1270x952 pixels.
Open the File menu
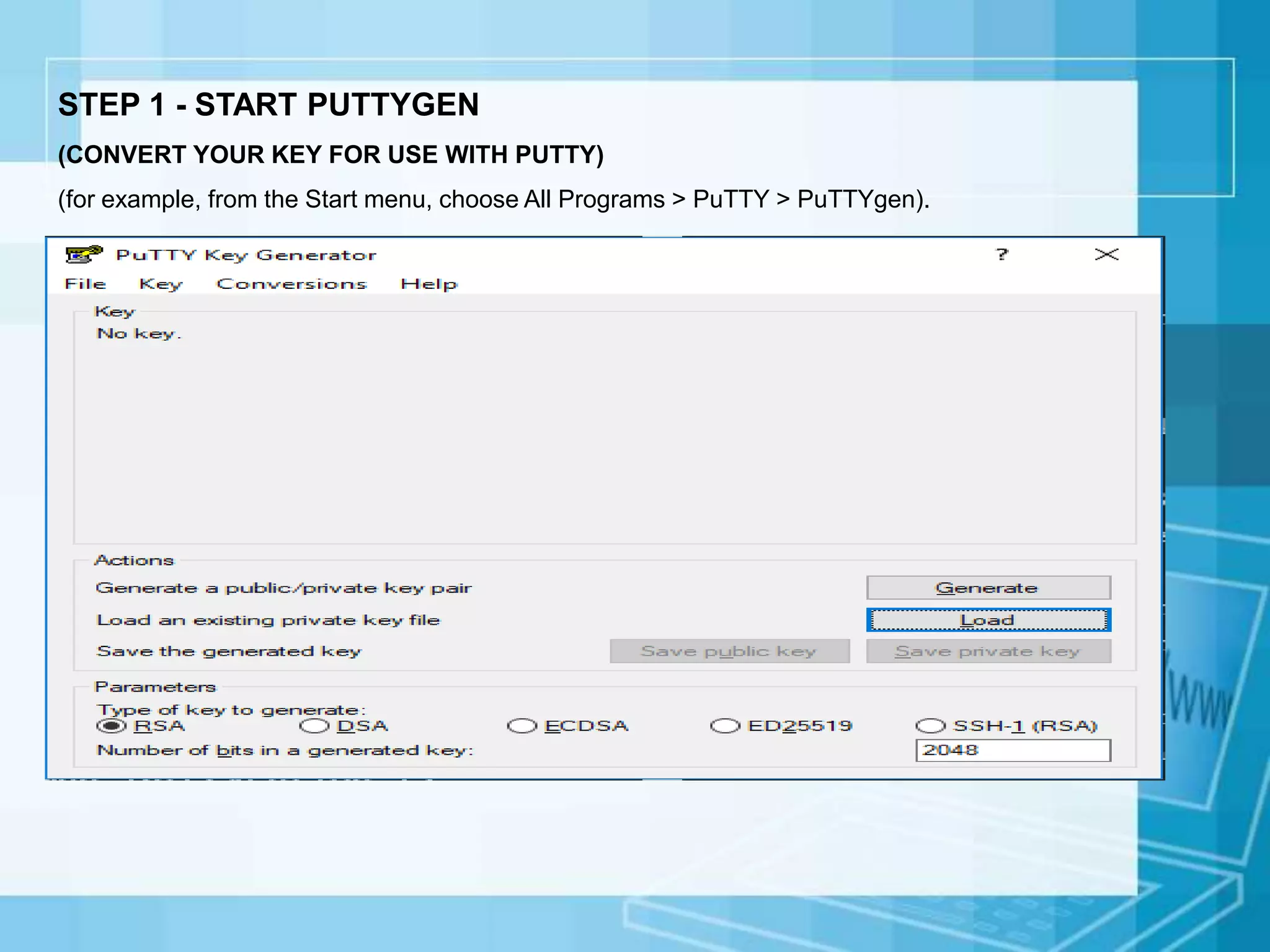[86, 284]
